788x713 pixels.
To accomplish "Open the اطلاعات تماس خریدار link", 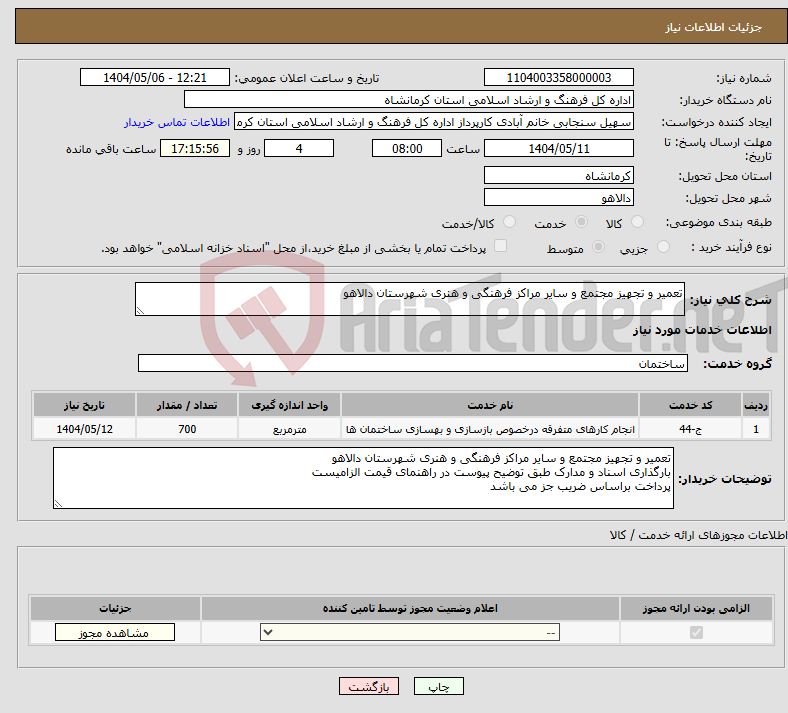I will point(177,122).
